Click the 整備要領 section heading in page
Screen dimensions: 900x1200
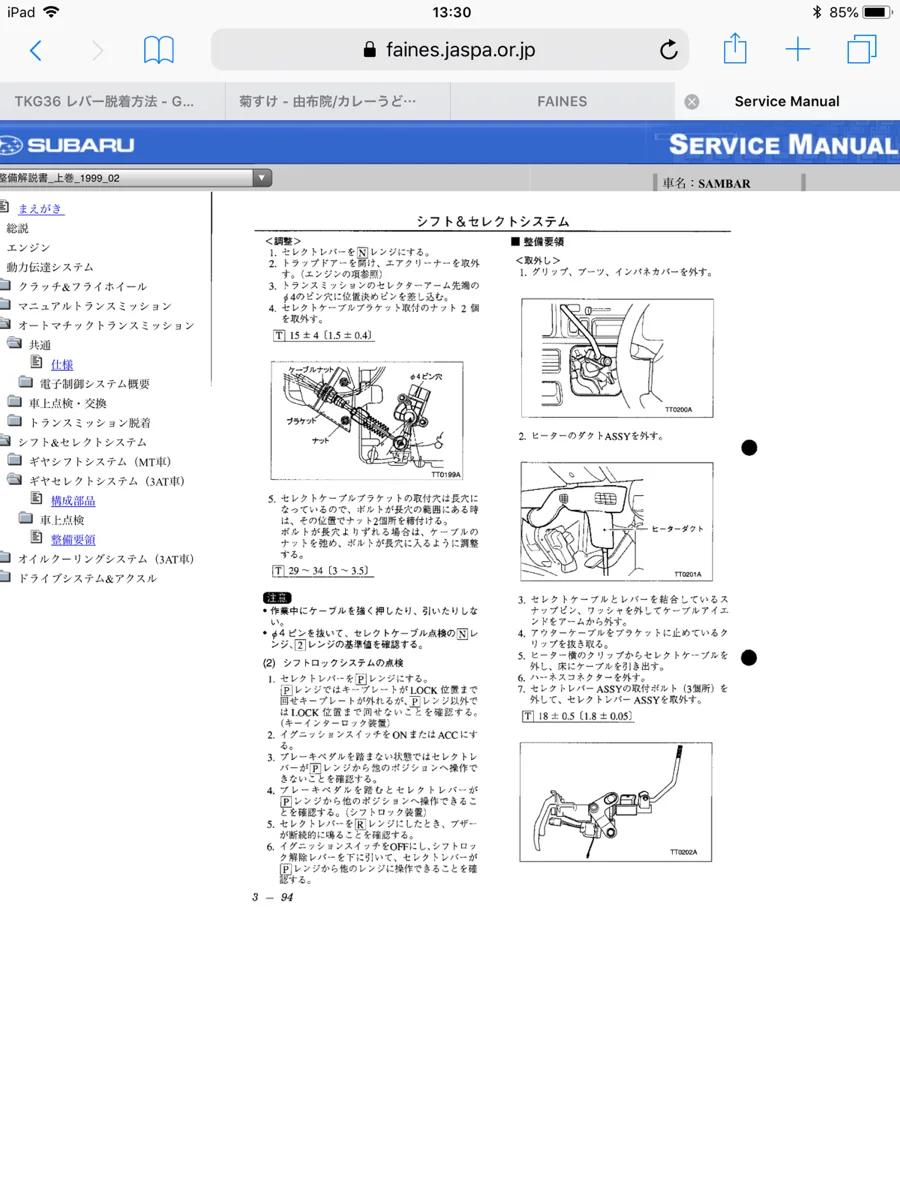538,242
